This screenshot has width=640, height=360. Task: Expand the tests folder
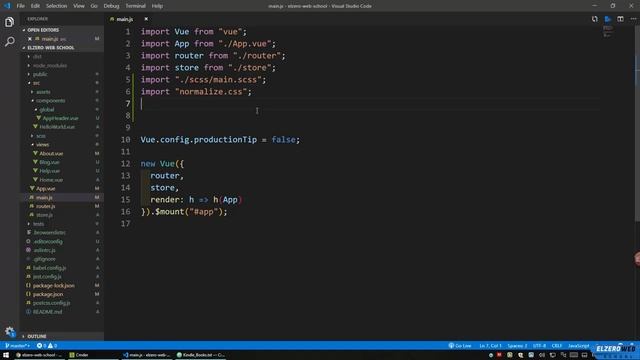pos(38,224)
